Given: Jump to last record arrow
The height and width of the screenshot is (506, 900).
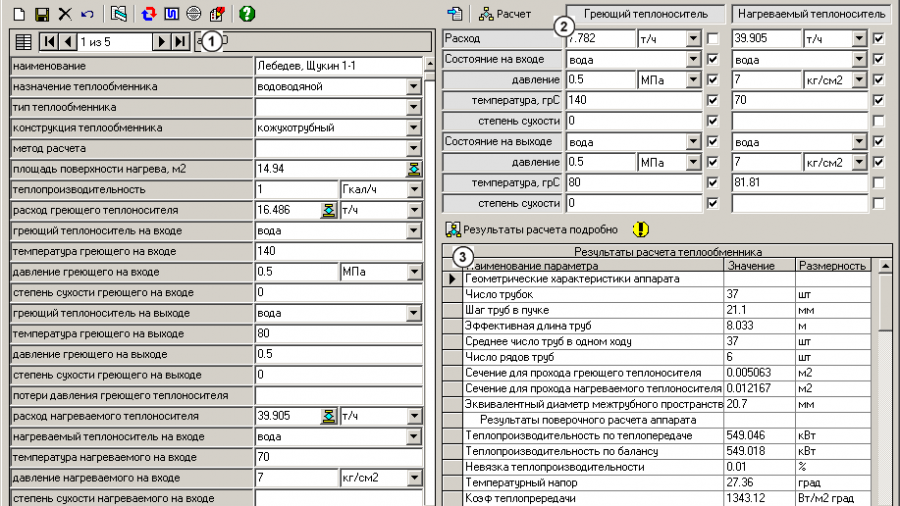Looking at the screenshot, I should pyautogui.click(x=180, y=41).
